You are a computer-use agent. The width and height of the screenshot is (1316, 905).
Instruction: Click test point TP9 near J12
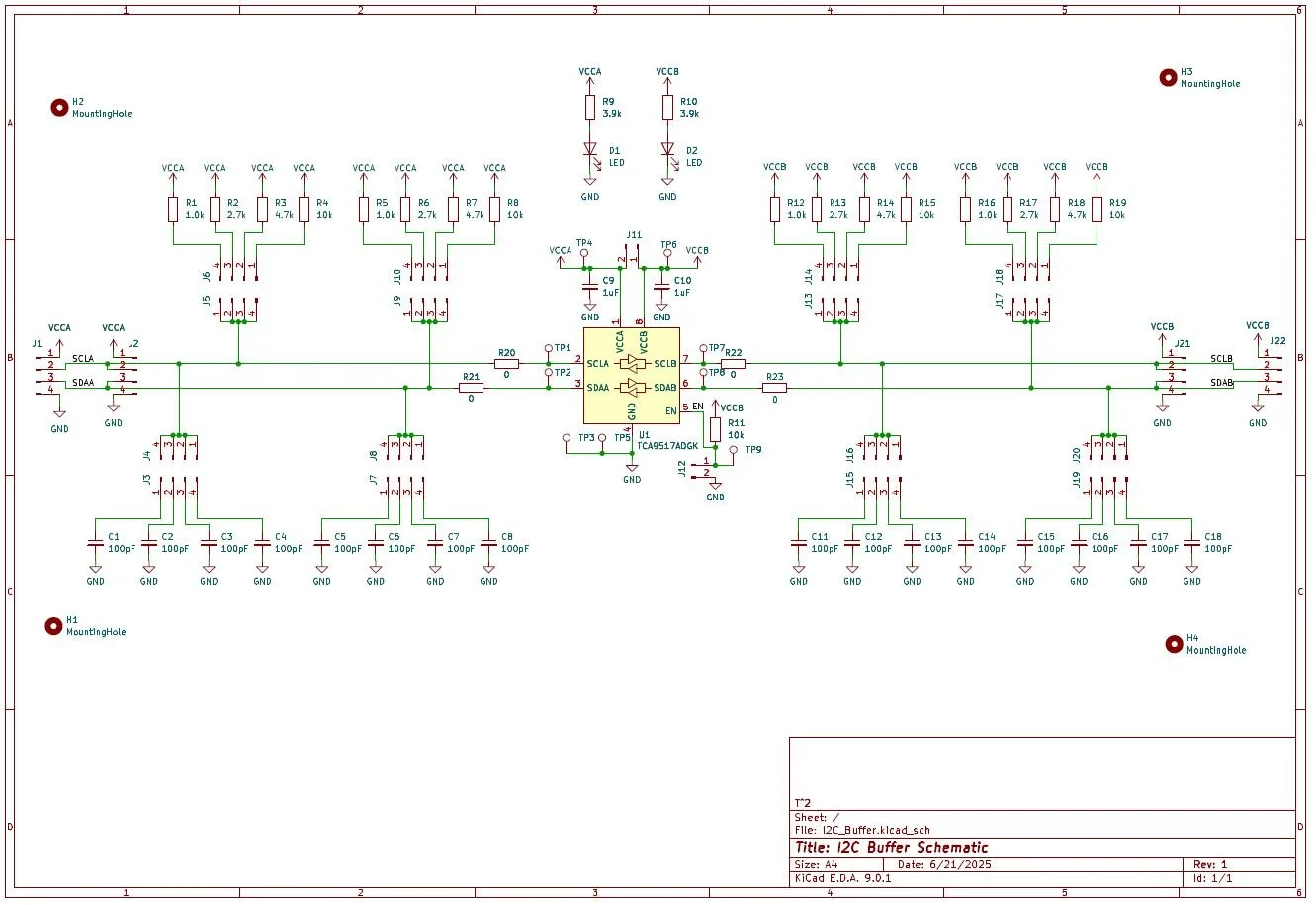coord(733,449)
